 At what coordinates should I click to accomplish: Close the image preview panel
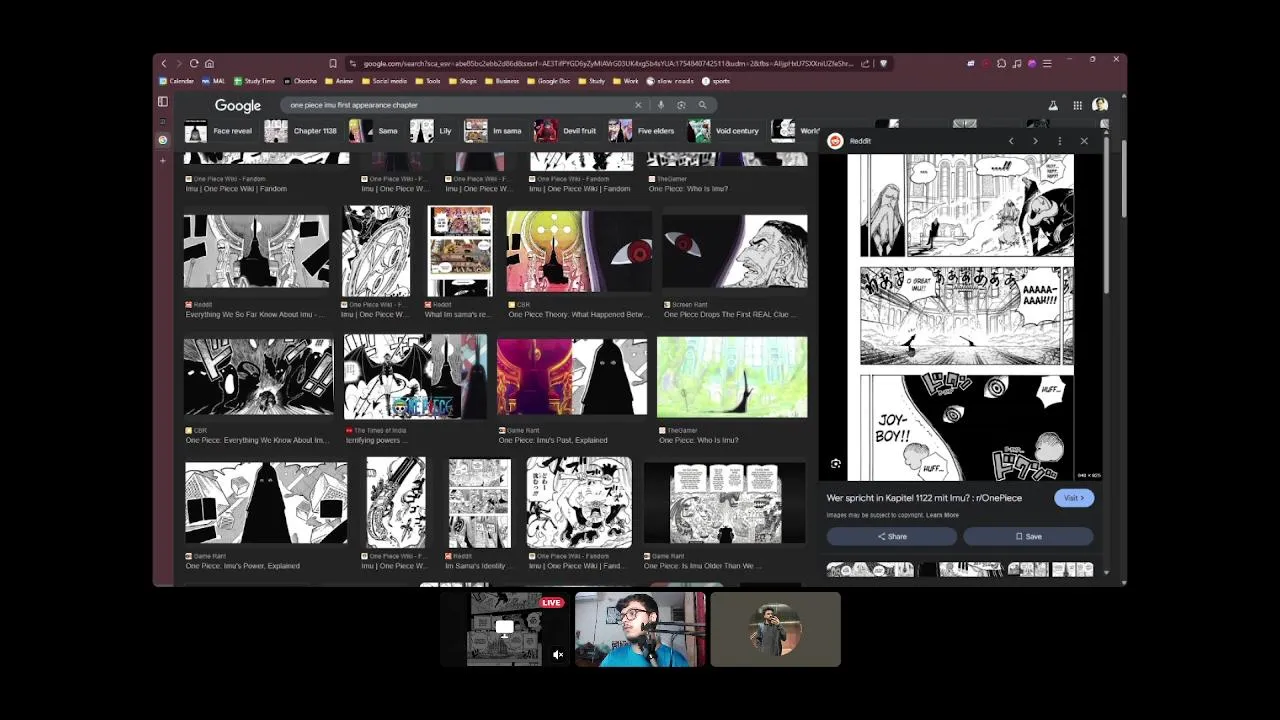click(1084, 141)
